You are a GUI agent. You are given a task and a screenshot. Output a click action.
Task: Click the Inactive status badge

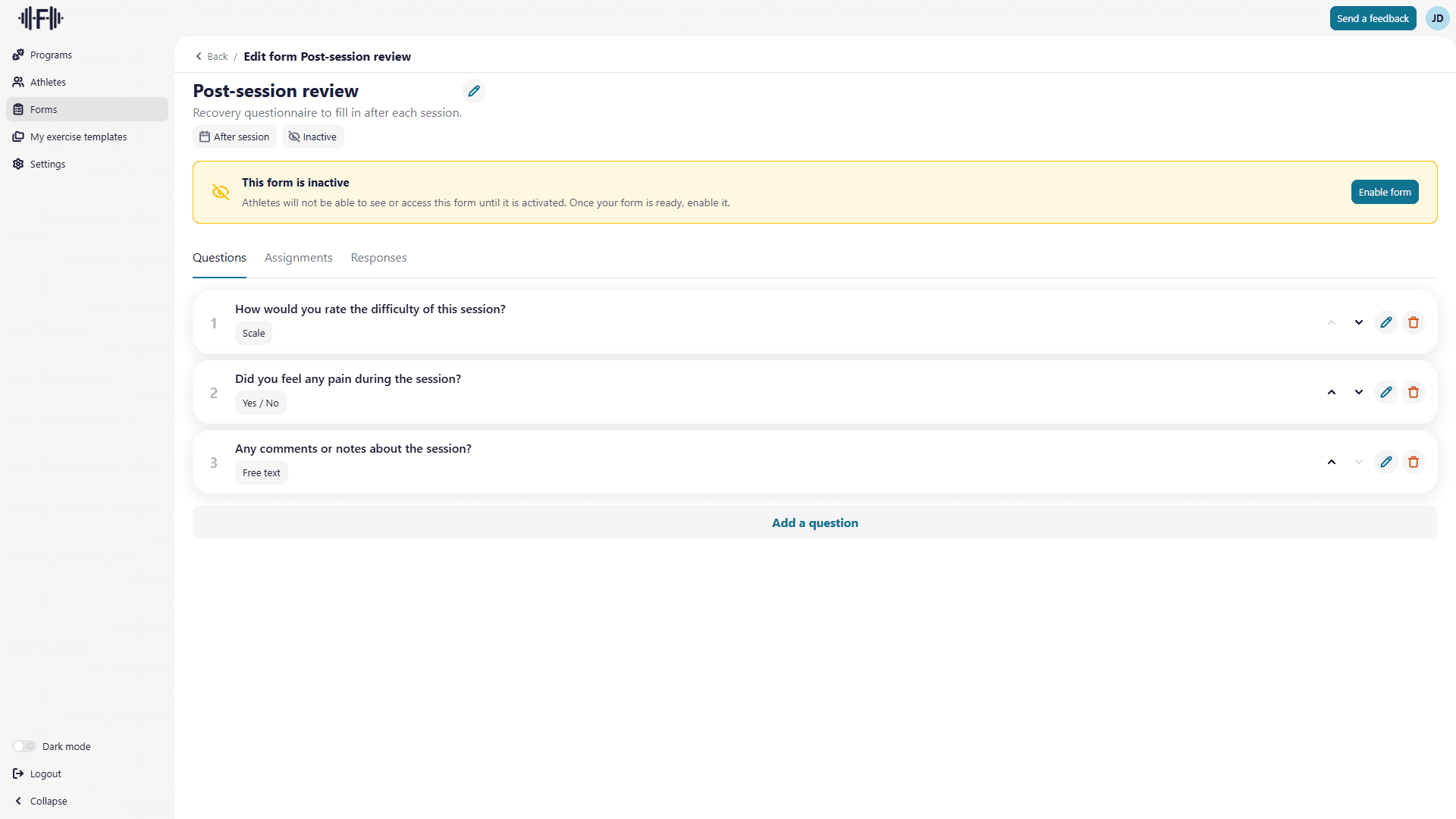pyautogui.click(x=312, y=136)
